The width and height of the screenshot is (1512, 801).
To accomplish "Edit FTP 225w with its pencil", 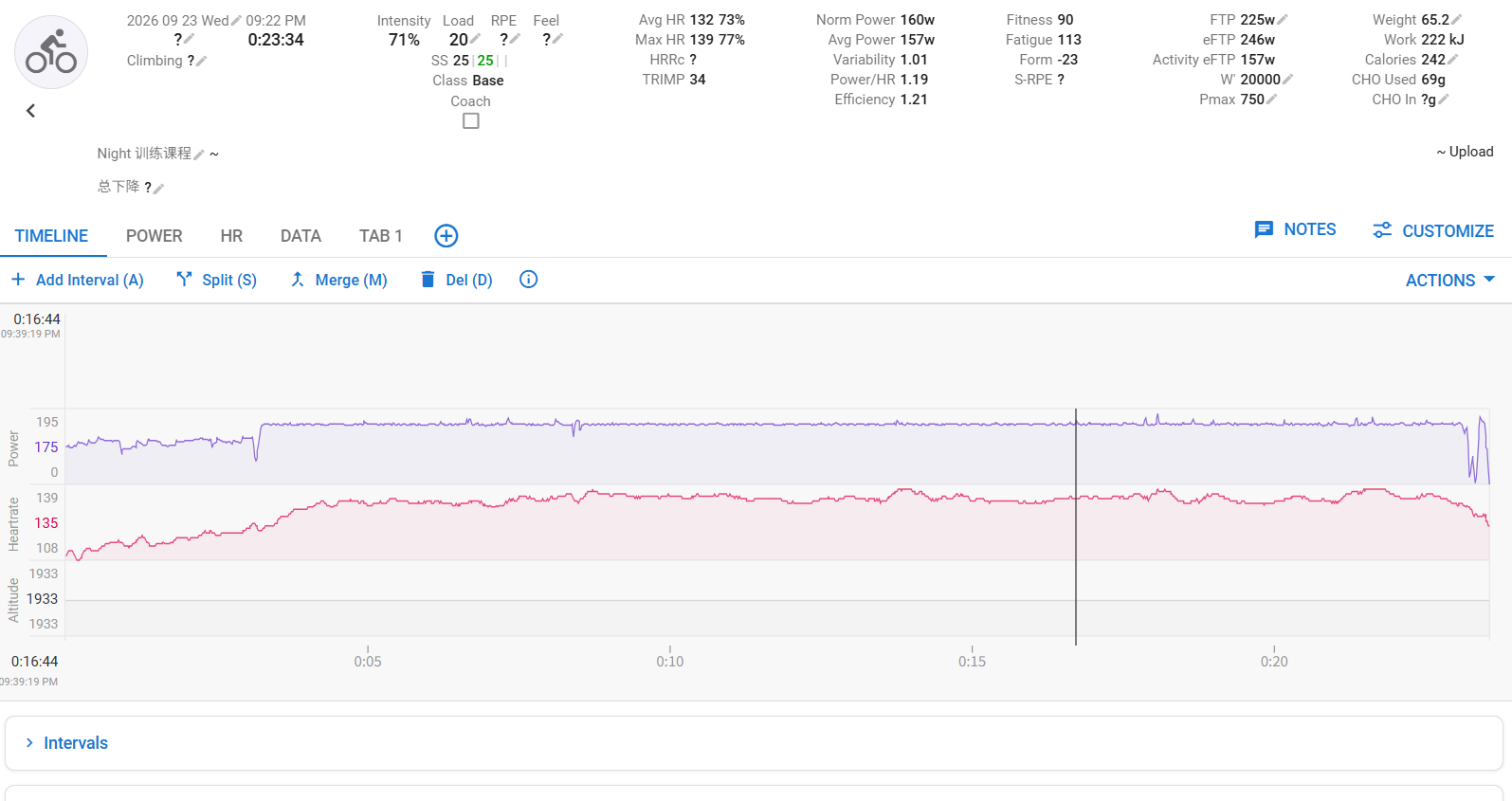I will click(1283, 20).
